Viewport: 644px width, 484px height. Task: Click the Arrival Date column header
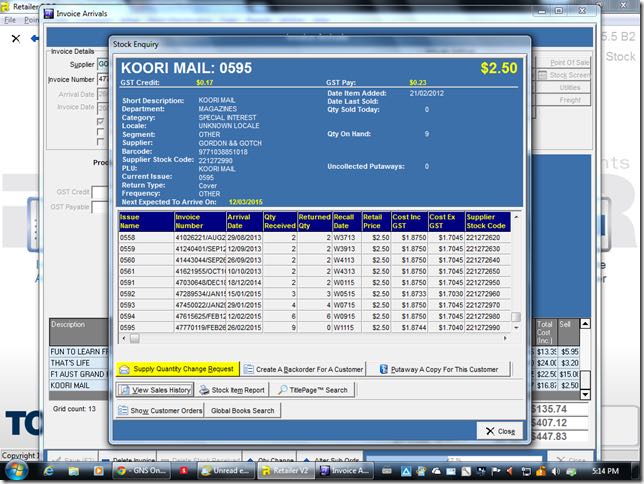tap(243, 220)
